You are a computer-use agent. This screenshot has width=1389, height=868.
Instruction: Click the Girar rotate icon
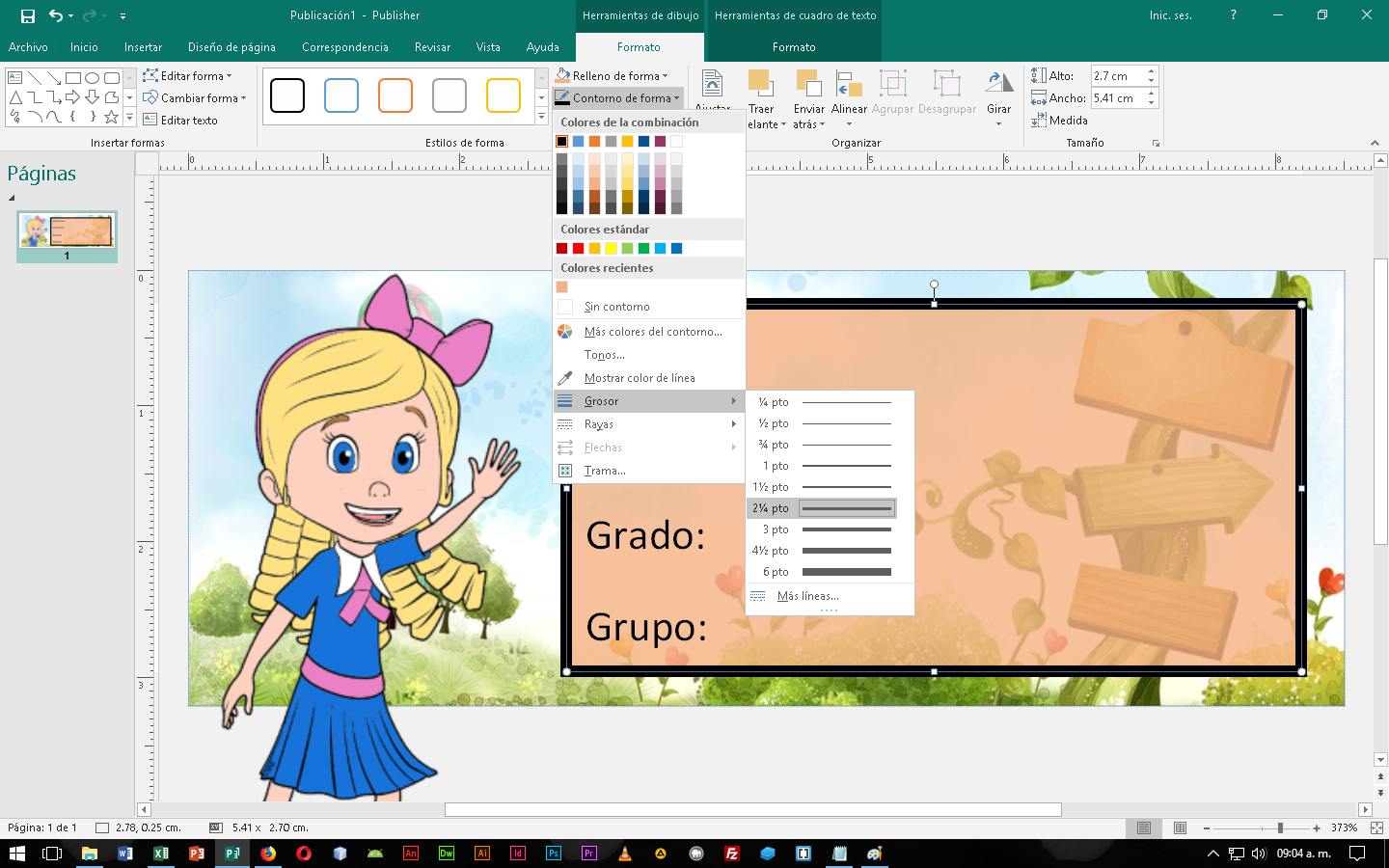click(998, 85)
